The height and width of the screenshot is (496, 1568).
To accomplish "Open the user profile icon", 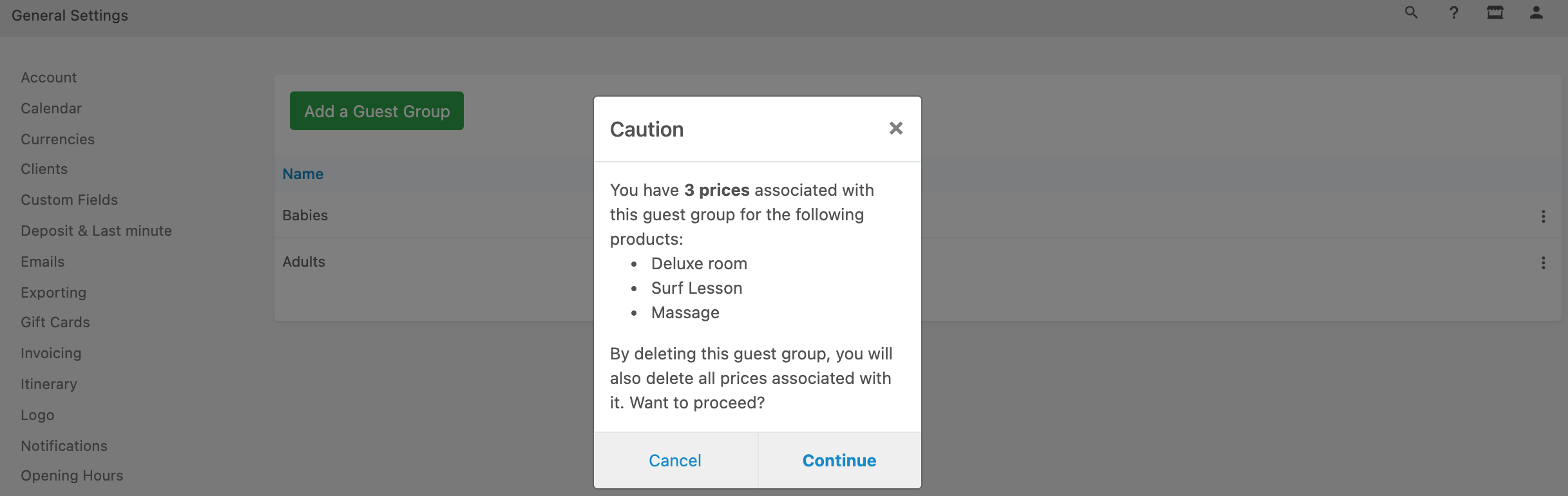I will [x=1536, y=13].
